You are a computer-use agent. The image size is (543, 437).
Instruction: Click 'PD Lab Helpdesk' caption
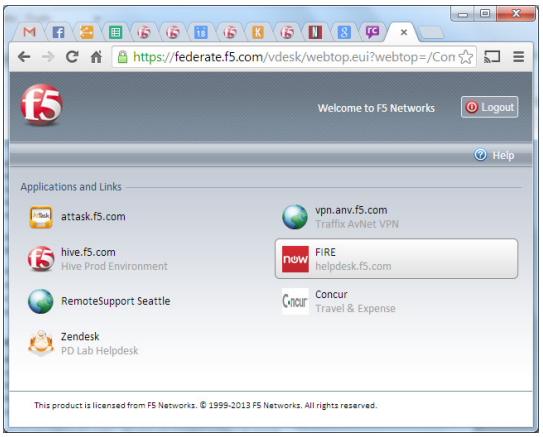click(x=100, y=351)
